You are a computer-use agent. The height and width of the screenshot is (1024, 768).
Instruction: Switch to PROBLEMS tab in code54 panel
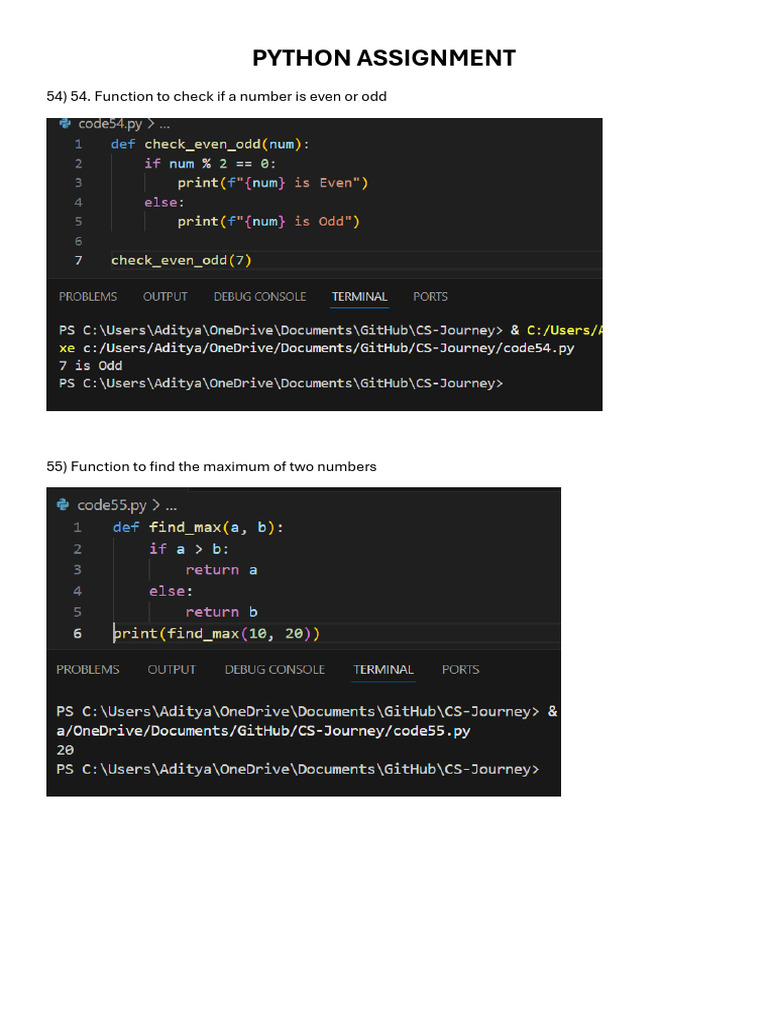click(88, 296)
